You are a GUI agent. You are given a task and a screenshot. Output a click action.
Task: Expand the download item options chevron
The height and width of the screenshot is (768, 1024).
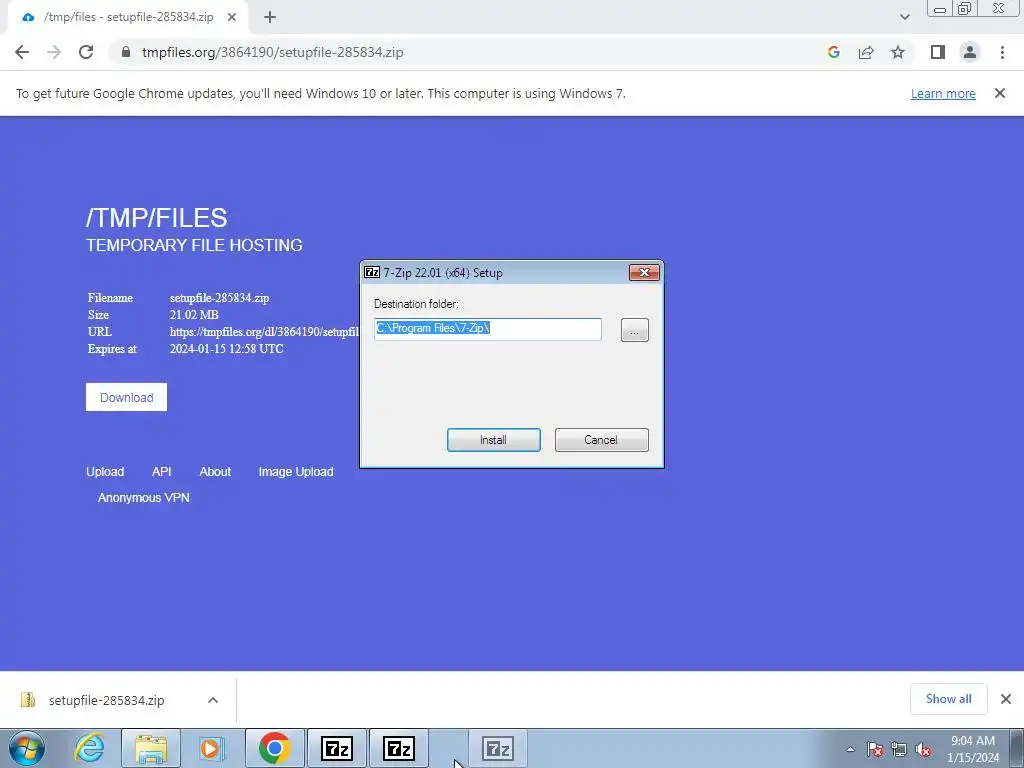(213, 700)
